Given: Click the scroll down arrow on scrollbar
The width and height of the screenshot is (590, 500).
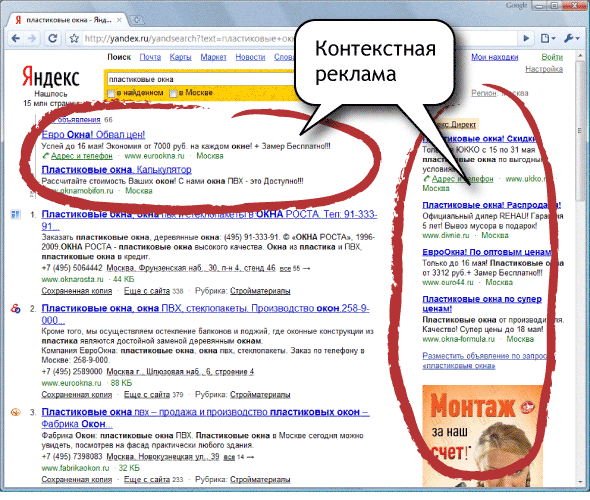Looking at the screenshot, I should click(x=579, y=482).
